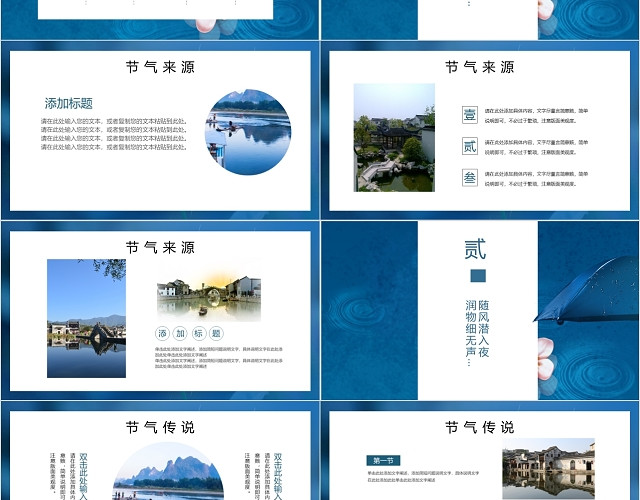Select the tall blue-sky lake reflection photo
This screenshot has height=500, width=640.
(x=87, y=318)
